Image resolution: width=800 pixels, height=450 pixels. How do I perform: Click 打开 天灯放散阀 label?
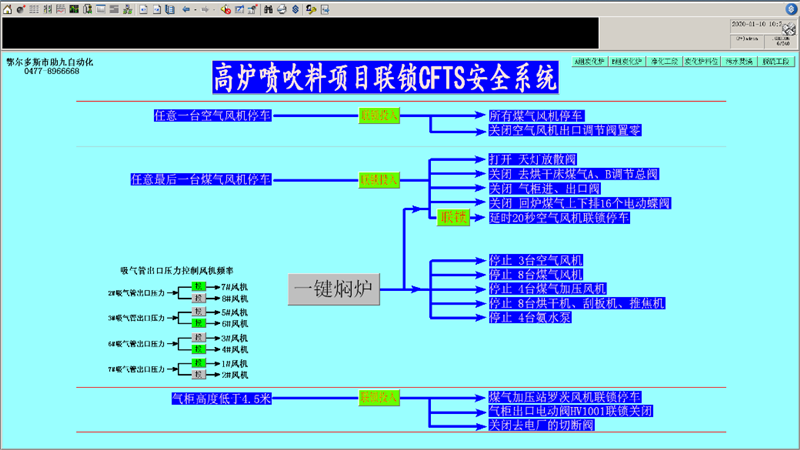(533, 159)
